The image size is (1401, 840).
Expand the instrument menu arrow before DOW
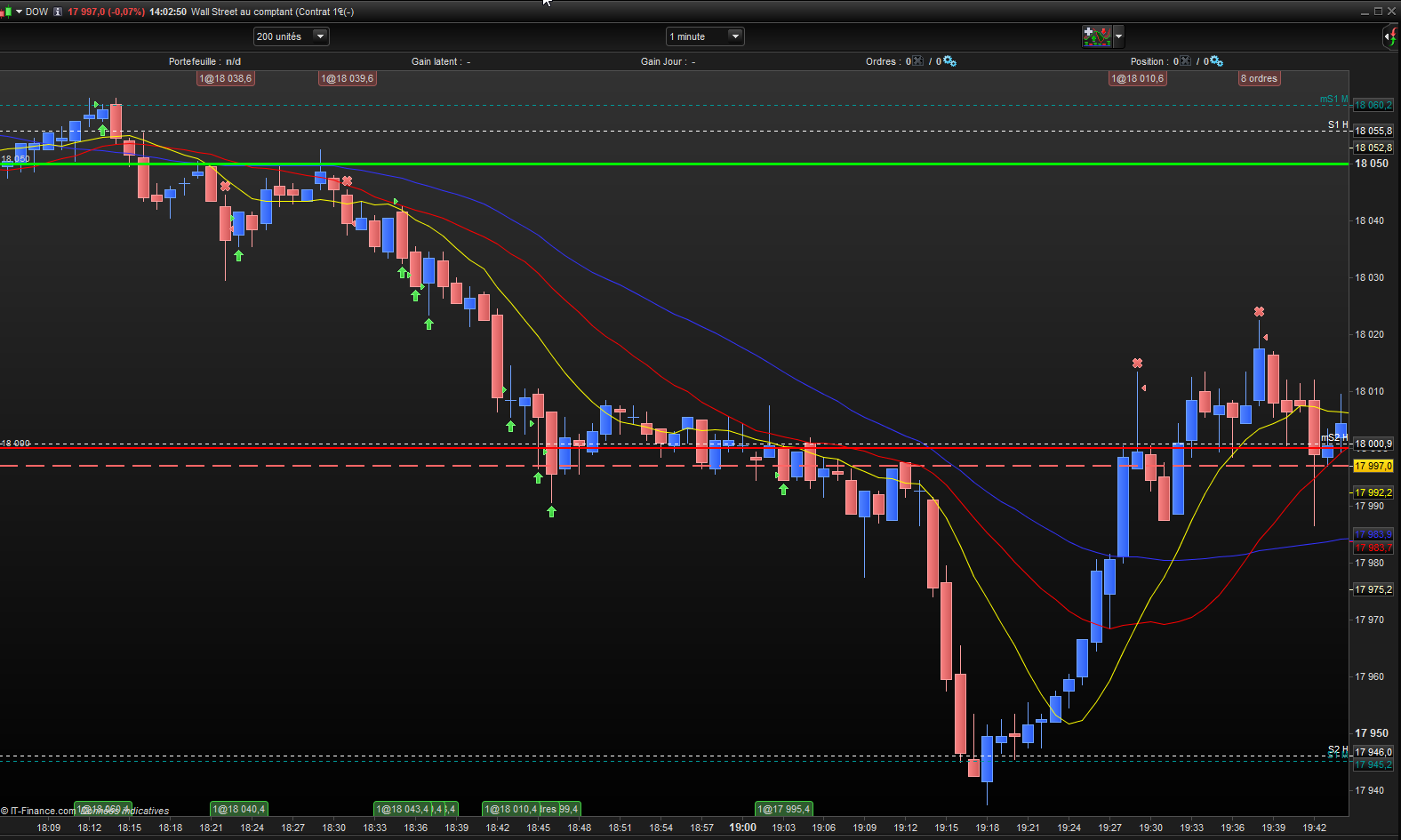[x=19, y=12]
